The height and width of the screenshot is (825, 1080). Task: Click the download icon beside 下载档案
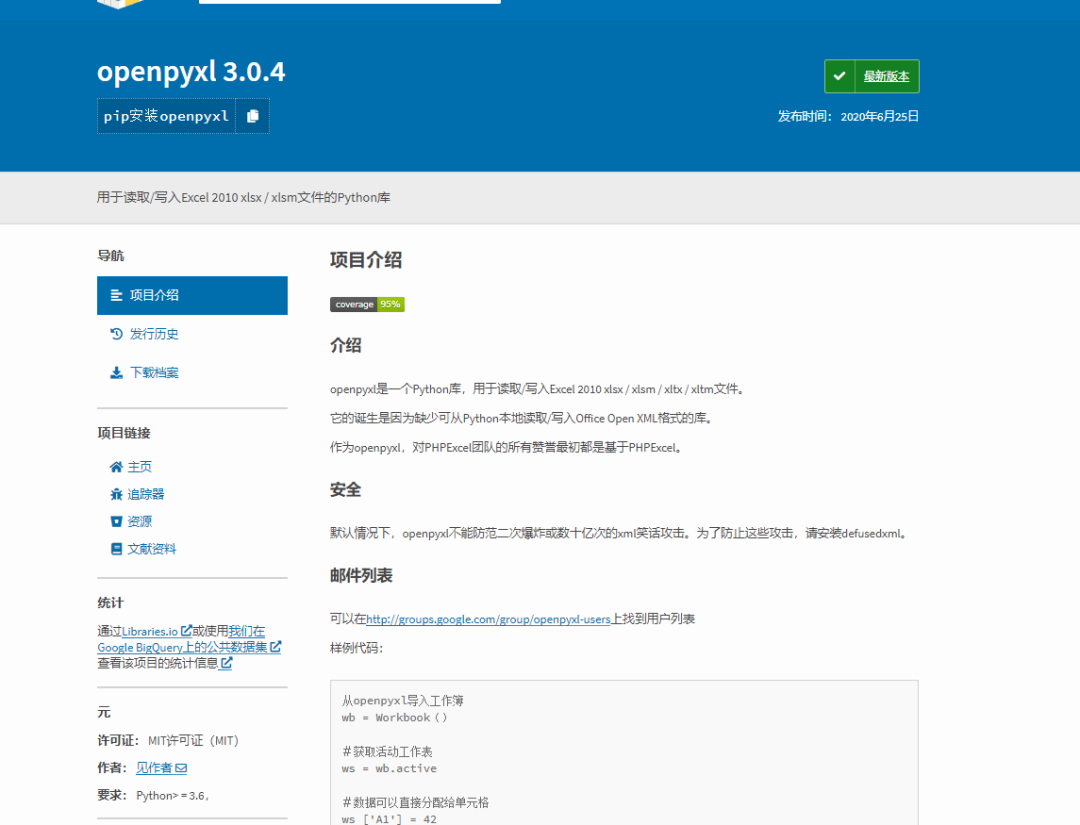point(116,373)
